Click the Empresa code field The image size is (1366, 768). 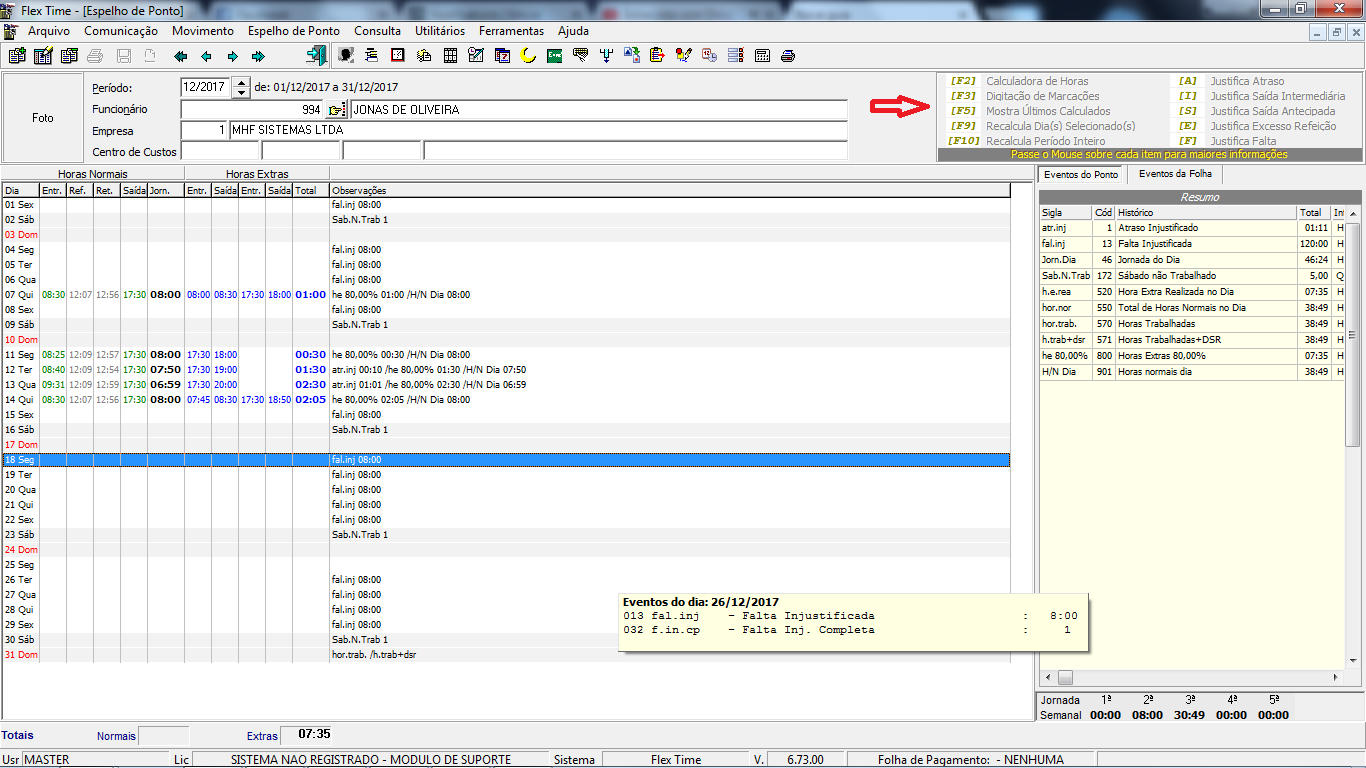coord(205,131)
